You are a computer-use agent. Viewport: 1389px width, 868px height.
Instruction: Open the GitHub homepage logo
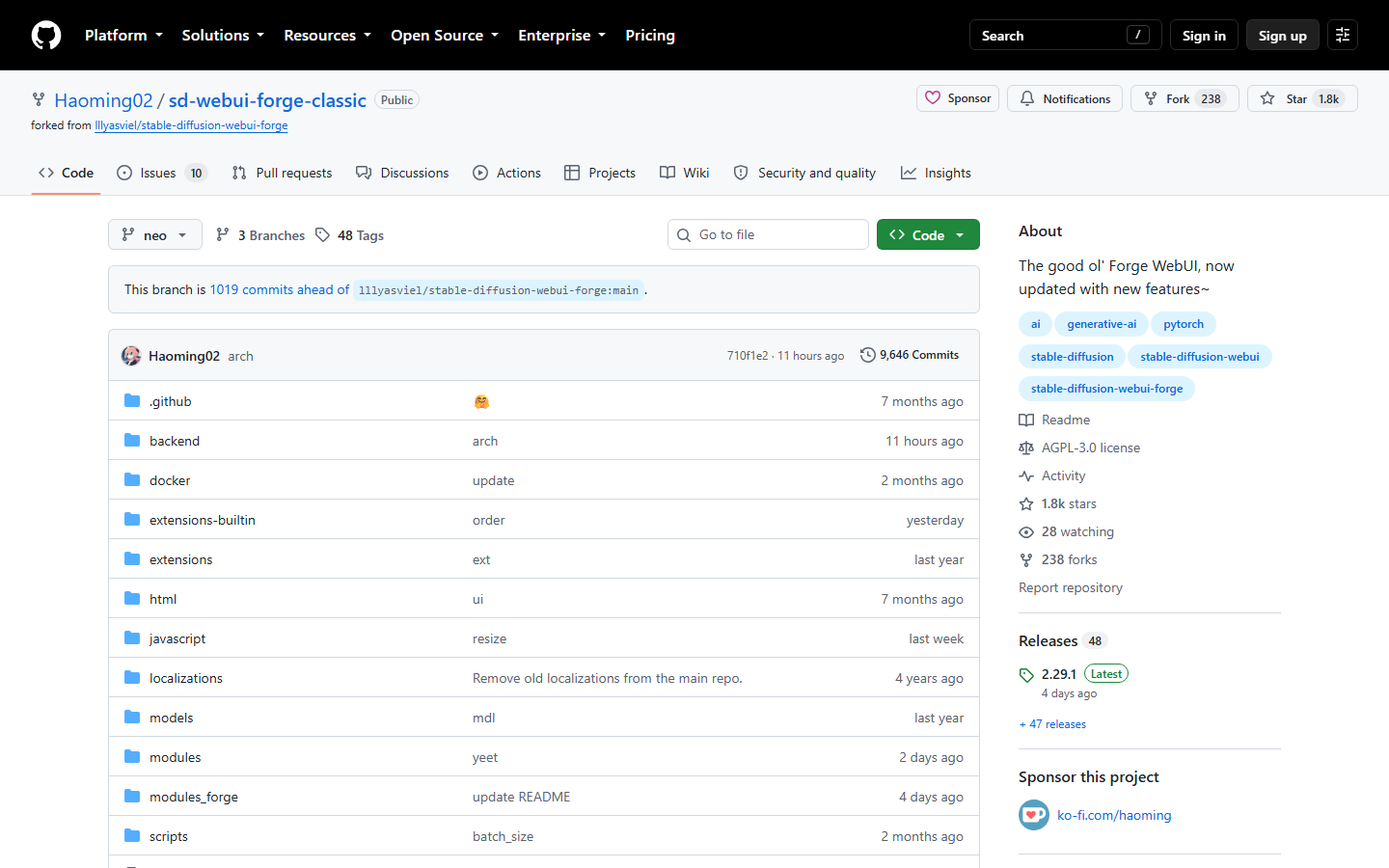coord(46,36)
